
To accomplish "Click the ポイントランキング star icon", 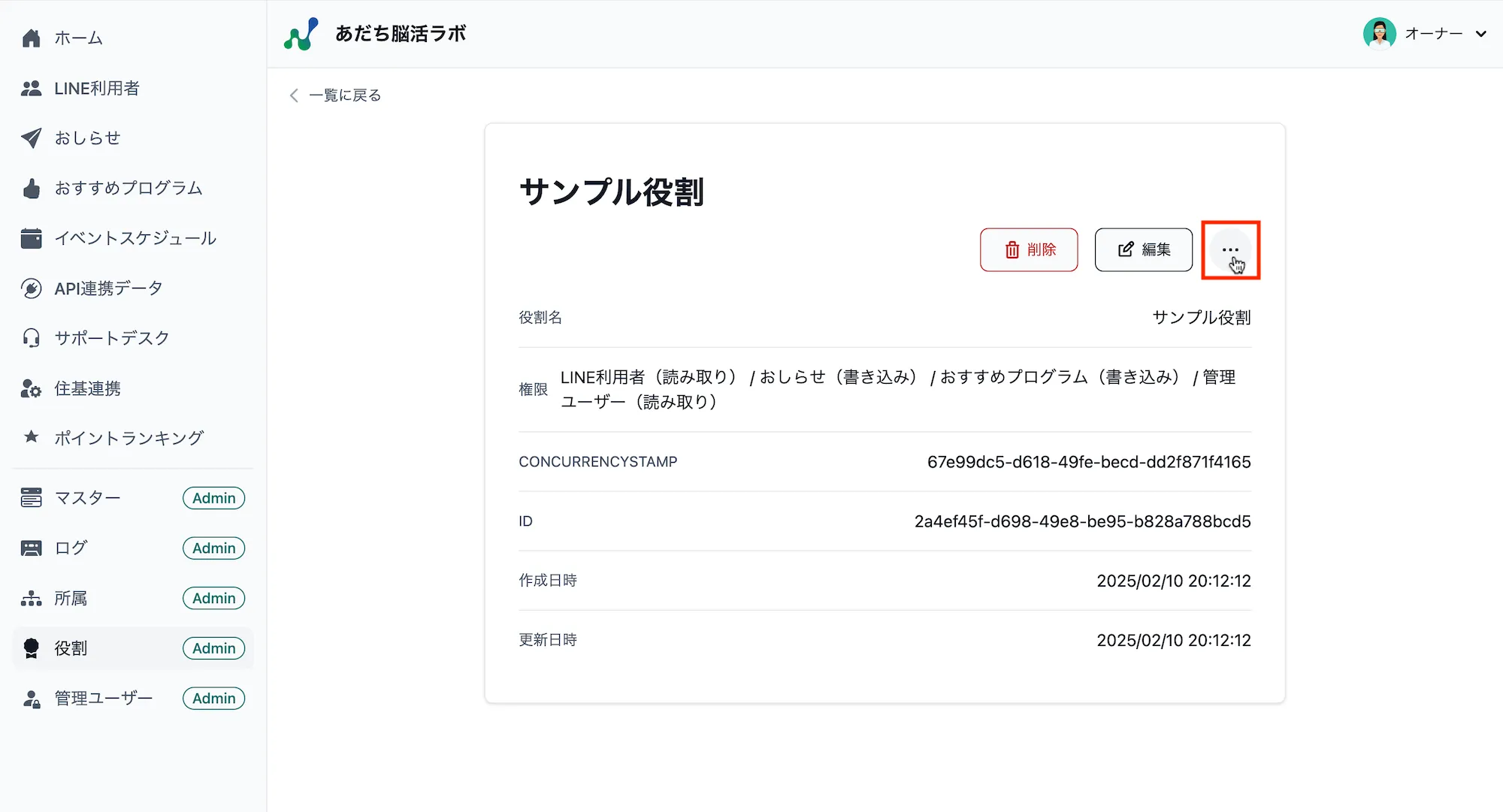I will tap(32, 438).
